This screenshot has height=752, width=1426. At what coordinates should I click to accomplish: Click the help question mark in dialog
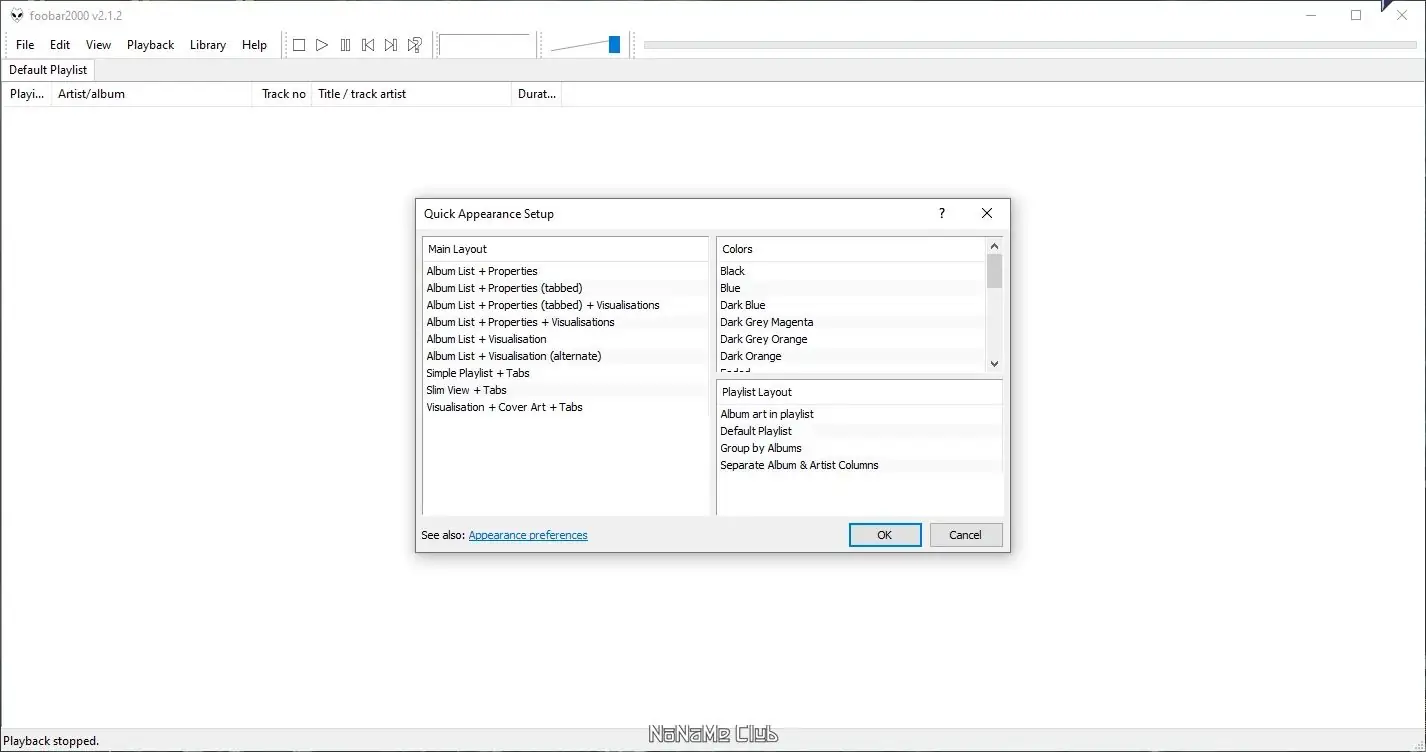(941, 213)
